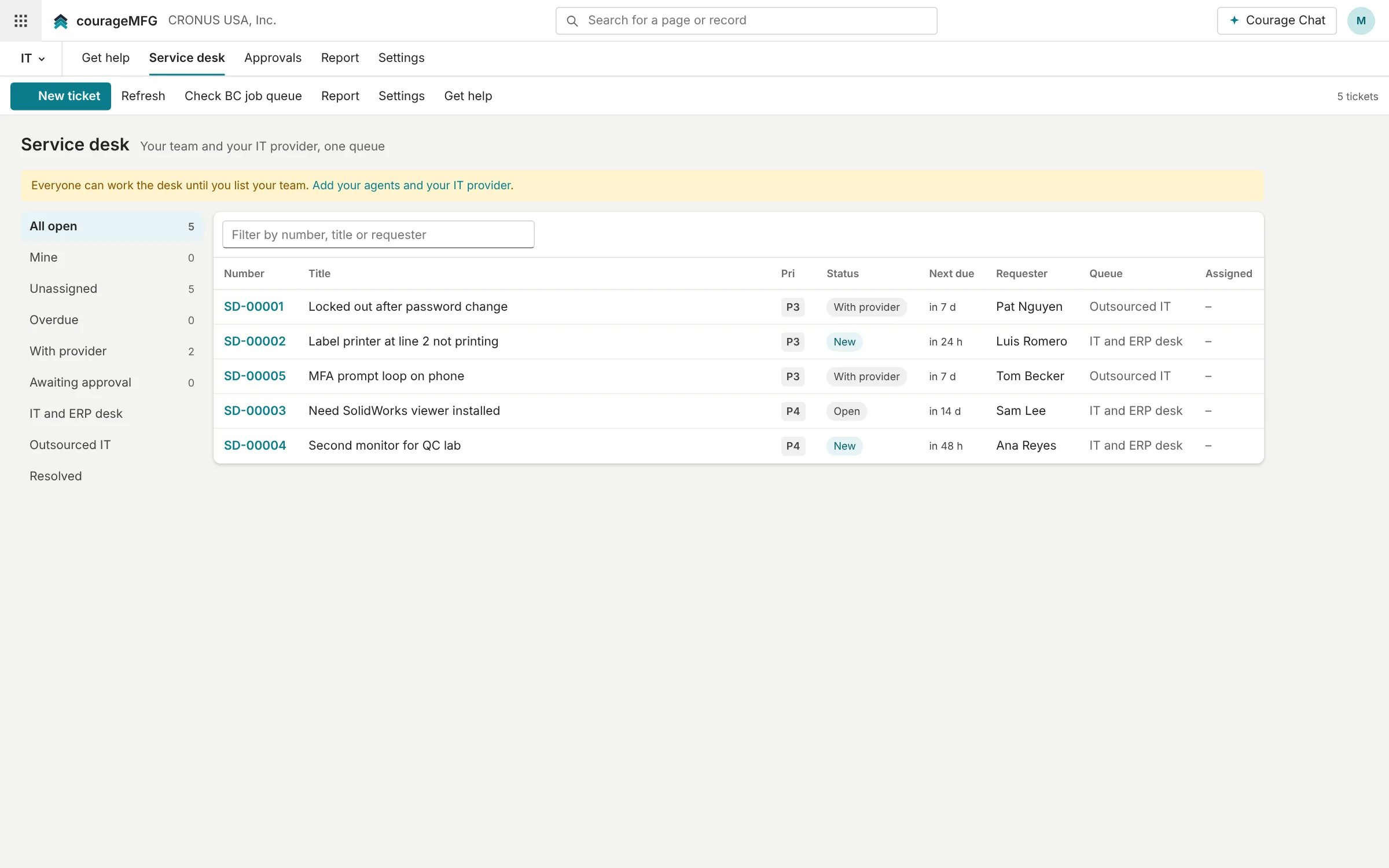Click title MFA prompt loop on phone
This screenshot has height=868, width=1389.
point(386,376)
